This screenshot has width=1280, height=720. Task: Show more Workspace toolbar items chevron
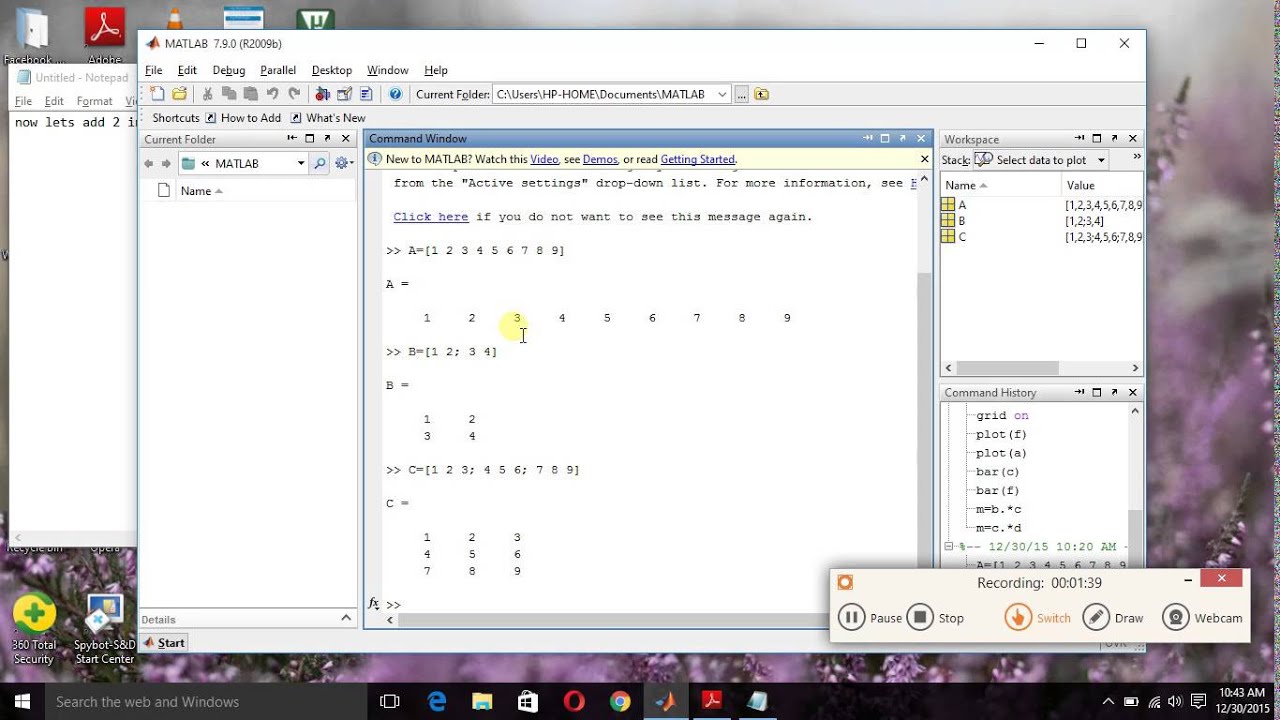click(1136, 158)
